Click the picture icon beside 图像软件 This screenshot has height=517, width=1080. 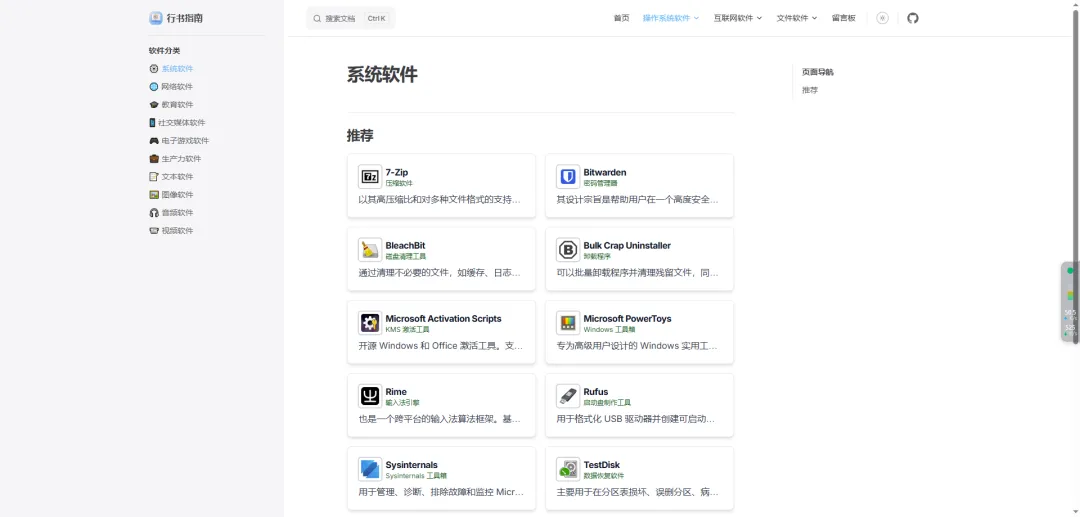[x=154, y=194]
